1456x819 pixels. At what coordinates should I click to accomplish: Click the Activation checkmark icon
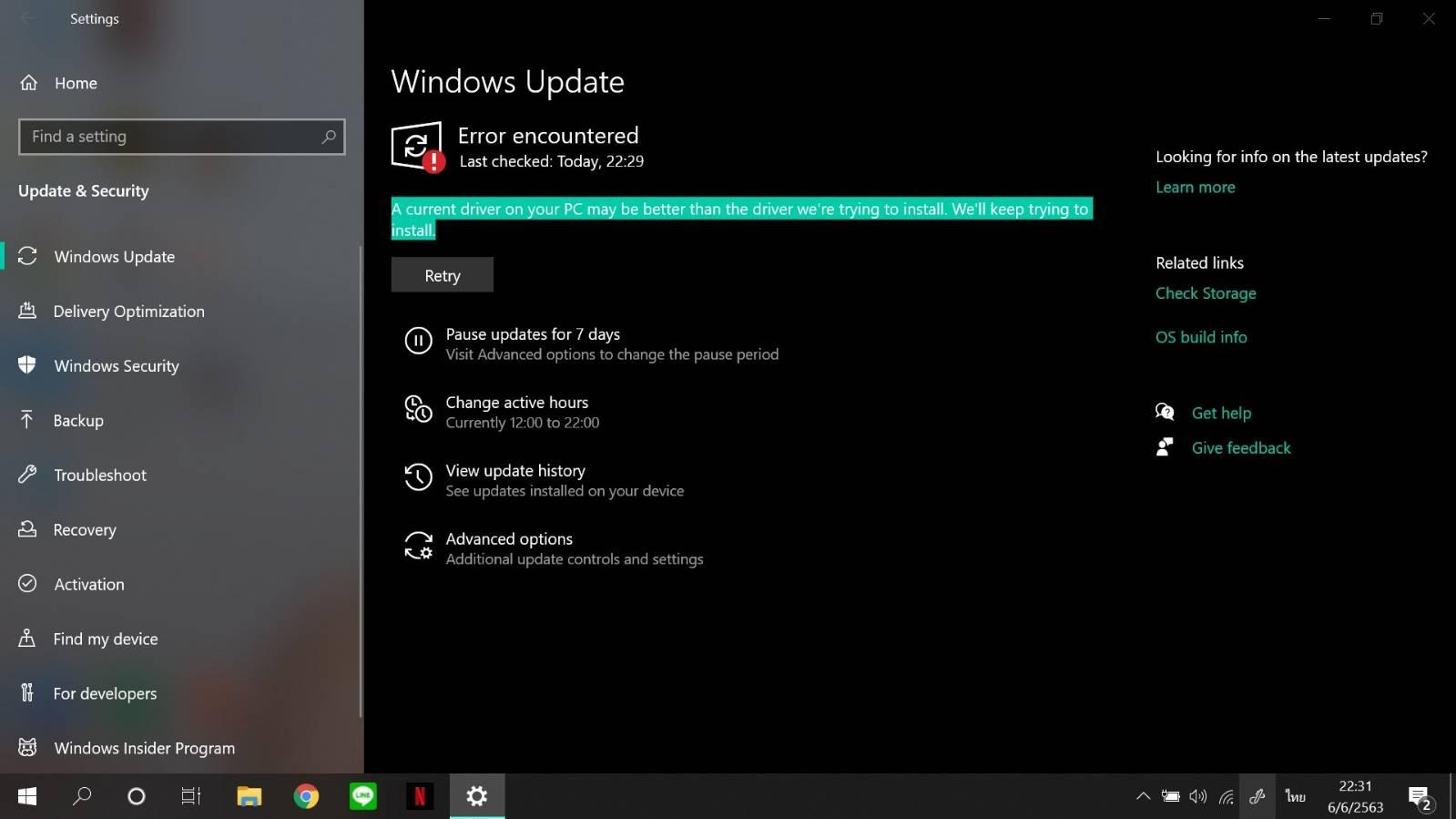click(x=27, y=584)
